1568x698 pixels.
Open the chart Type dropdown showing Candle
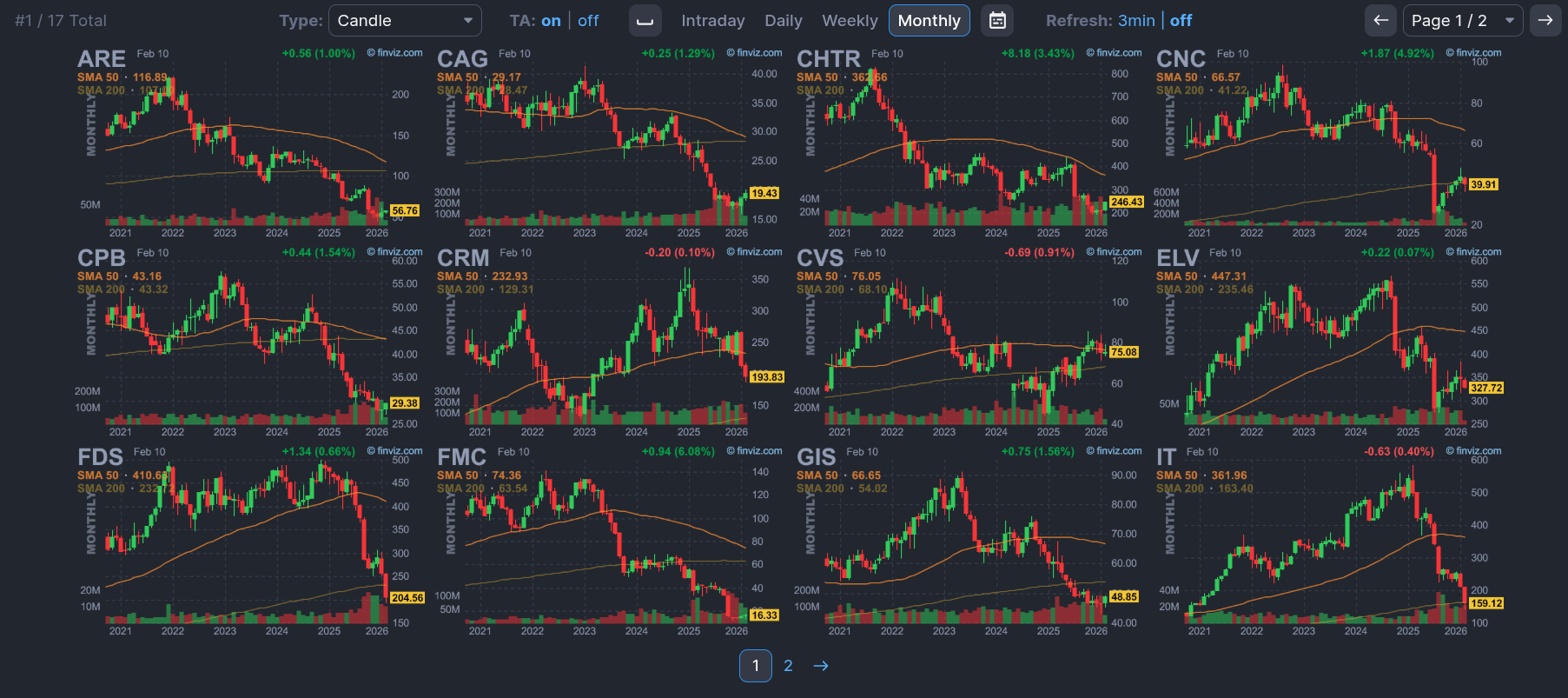[405, 21]
